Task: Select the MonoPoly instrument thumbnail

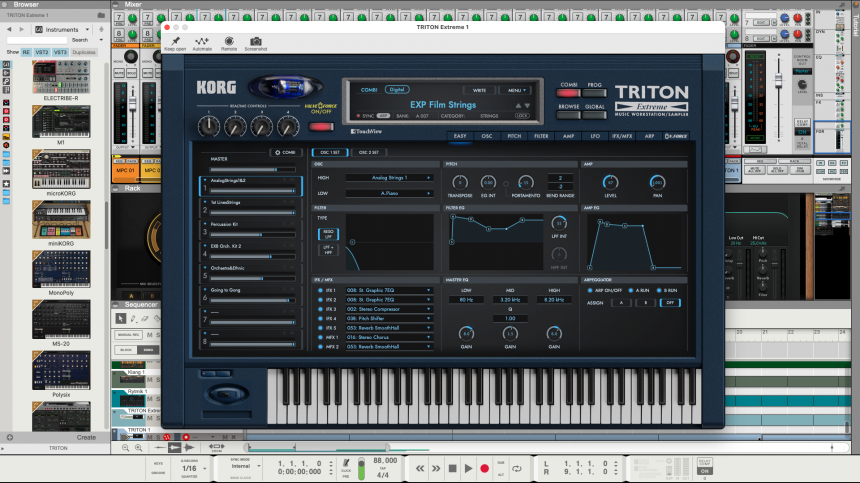Action: click(x=61, y=269)
